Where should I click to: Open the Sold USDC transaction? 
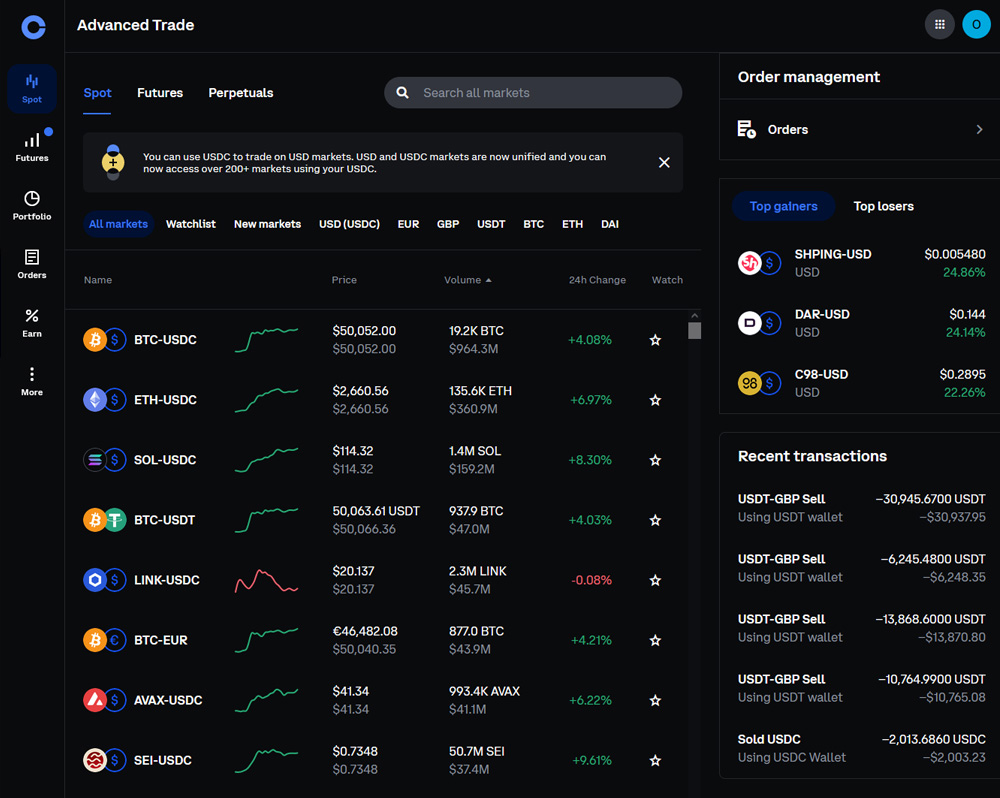[861, 748]
